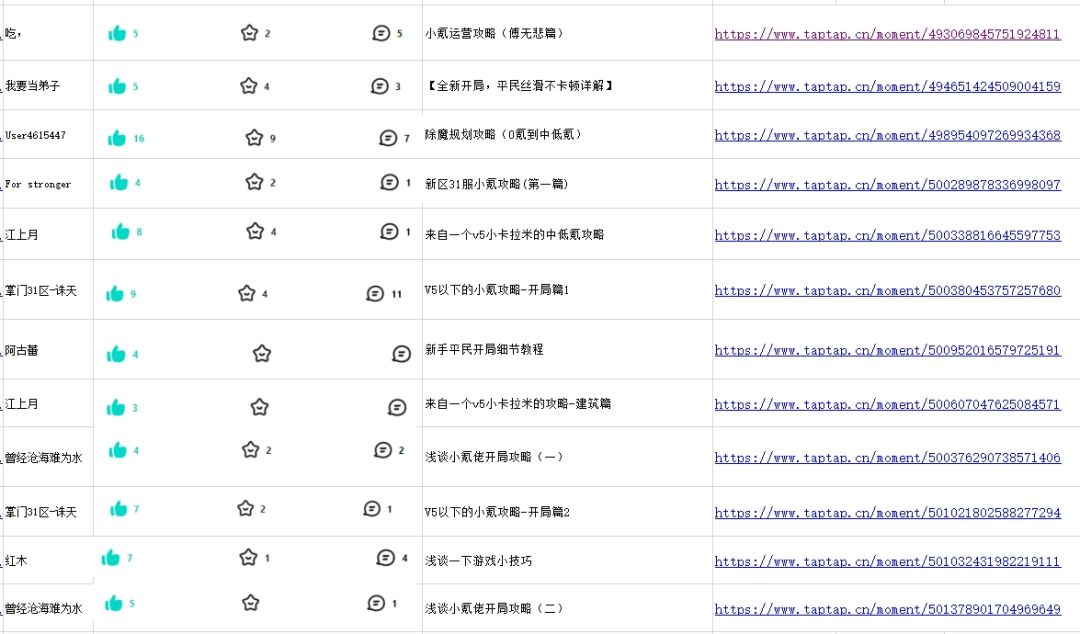
Task: Visit the link ending in 645597753
Action: coord(887,236)
